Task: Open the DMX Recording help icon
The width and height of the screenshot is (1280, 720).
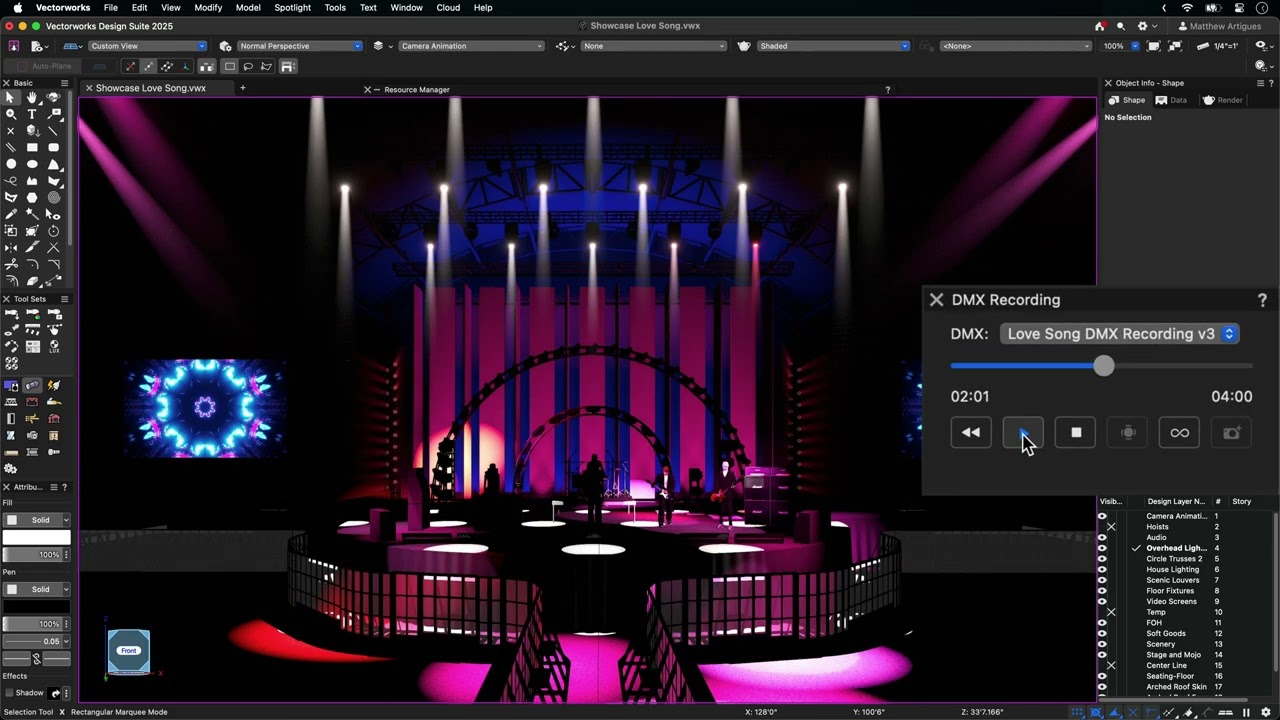Action: point(1262,300)
